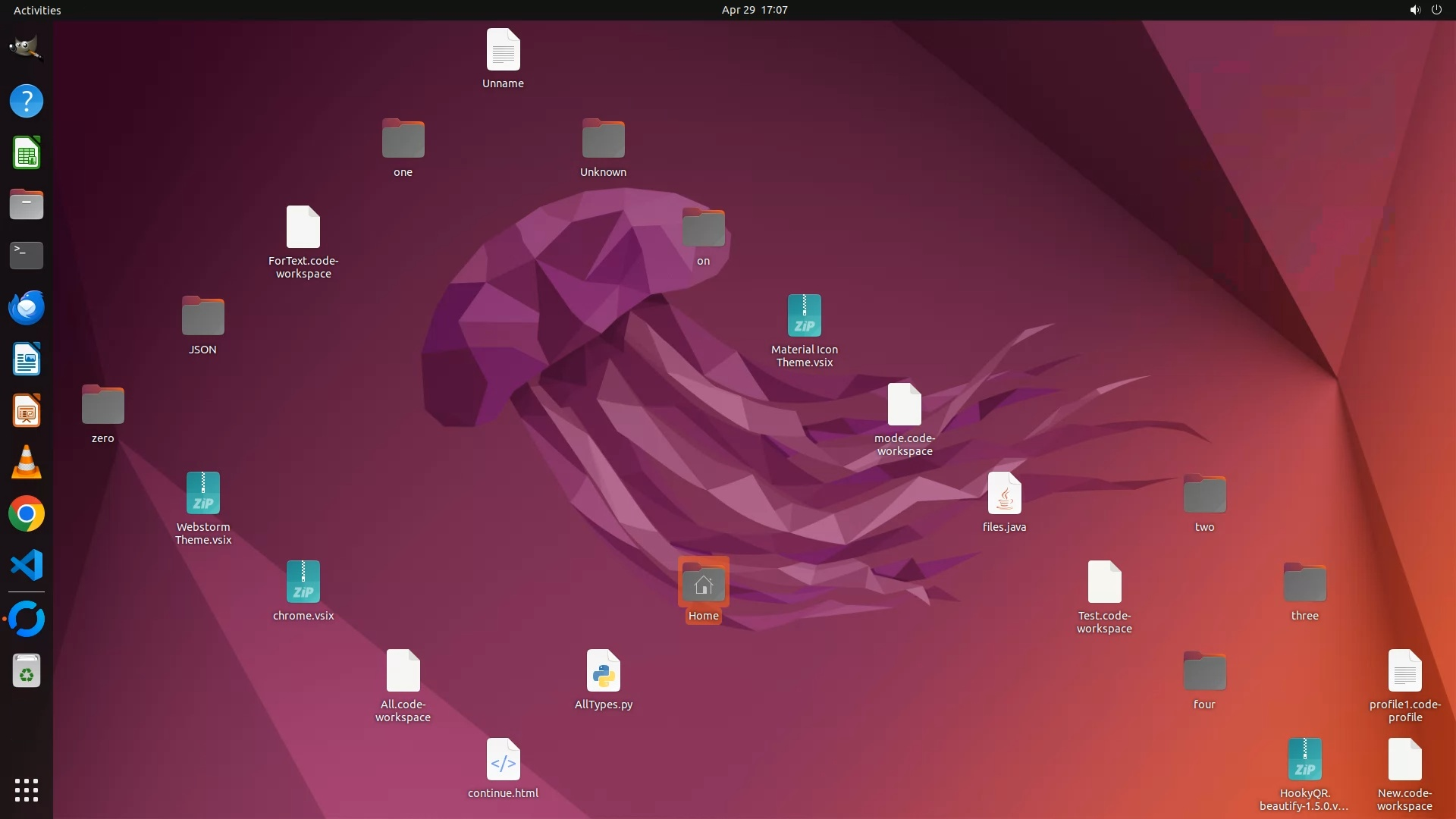
Task: Launch VLC media player from dock
Action: pos(26,463)
